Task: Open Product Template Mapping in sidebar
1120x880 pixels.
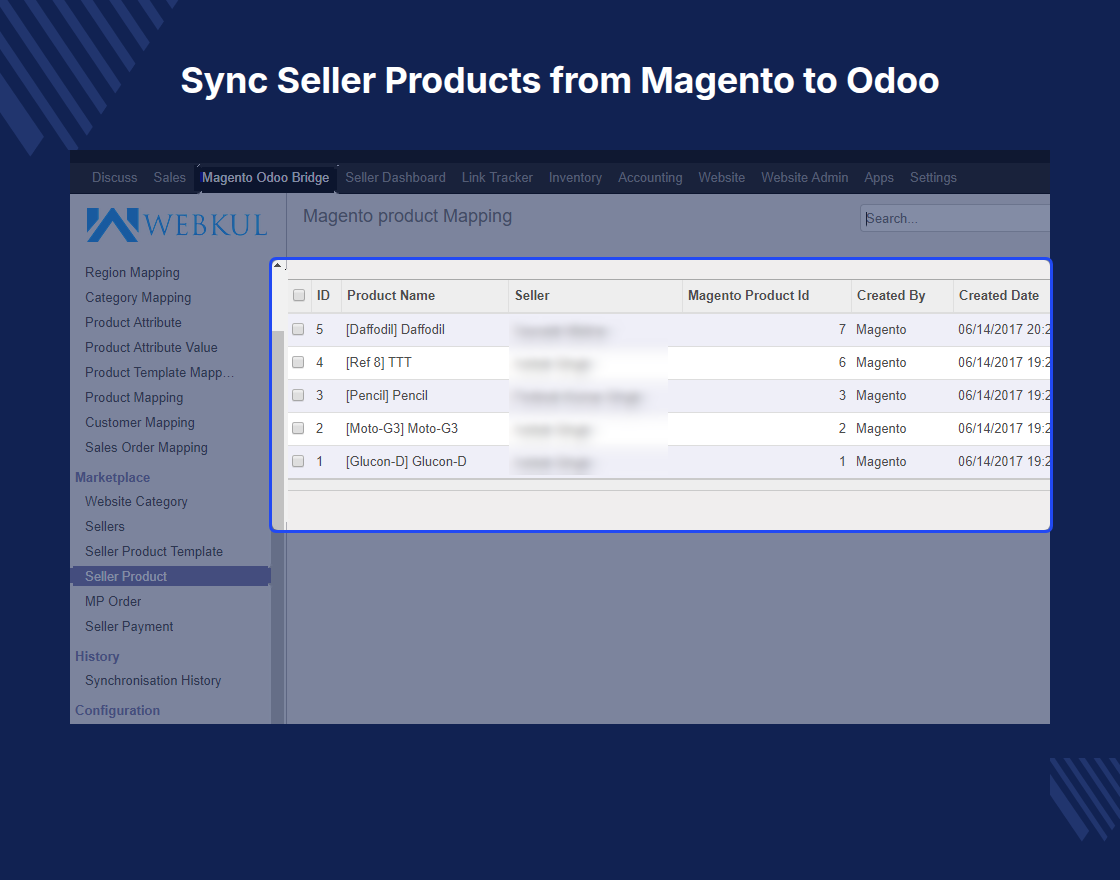Action: (x=159, y=372)
